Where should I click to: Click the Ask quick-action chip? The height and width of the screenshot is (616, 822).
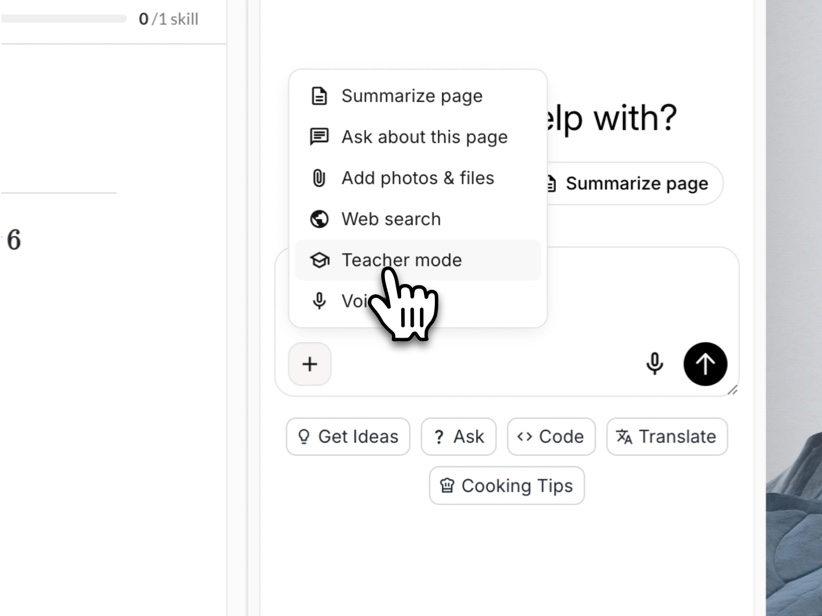tap(459, 437)
